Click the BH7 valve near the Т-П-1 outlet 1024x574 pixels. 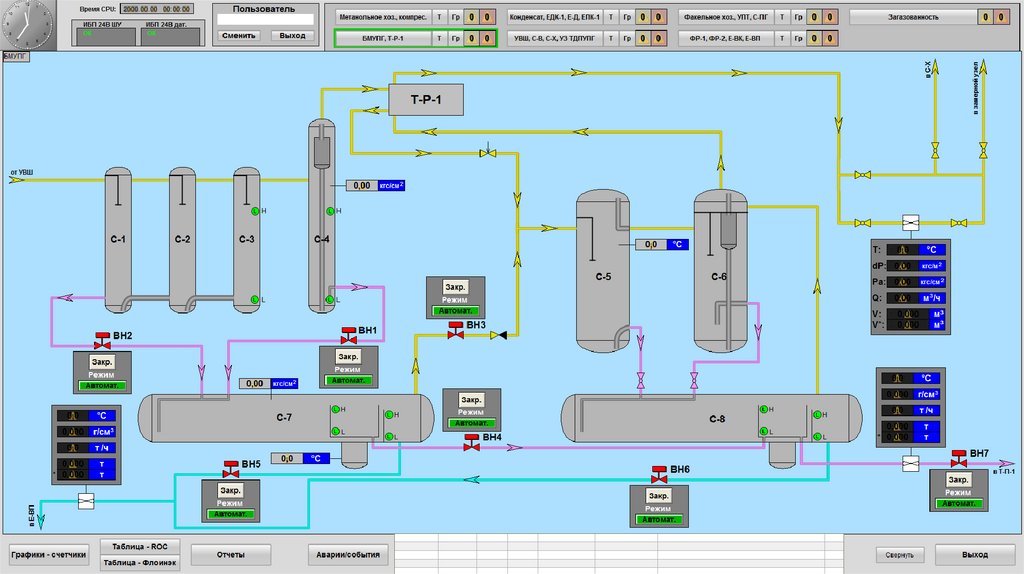point(958,459)
